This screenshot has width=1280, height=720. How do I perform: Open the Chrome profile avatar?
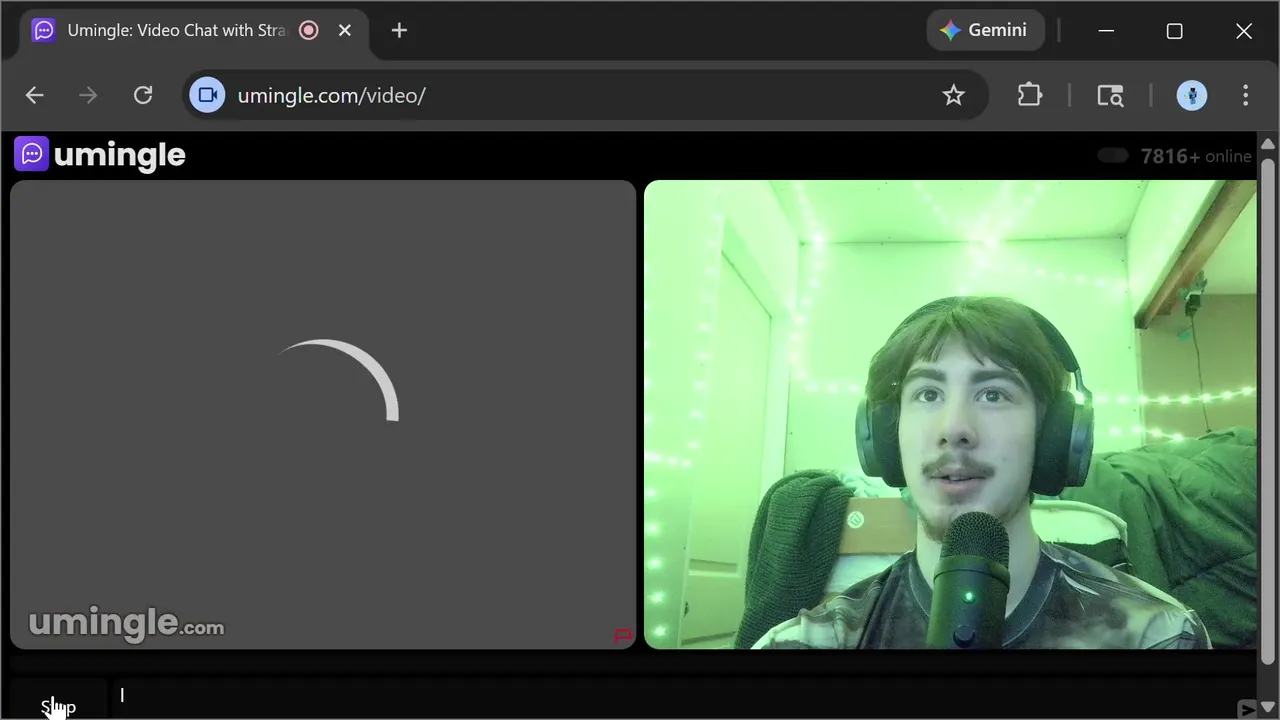[x=1191, y=95]
